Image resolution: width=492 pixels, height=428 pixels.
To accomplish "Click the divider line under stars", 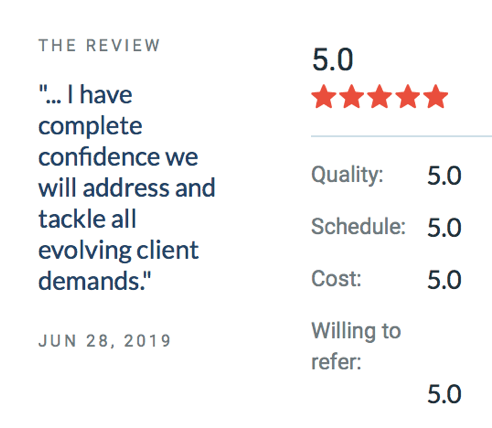I will tap(401, 136).
